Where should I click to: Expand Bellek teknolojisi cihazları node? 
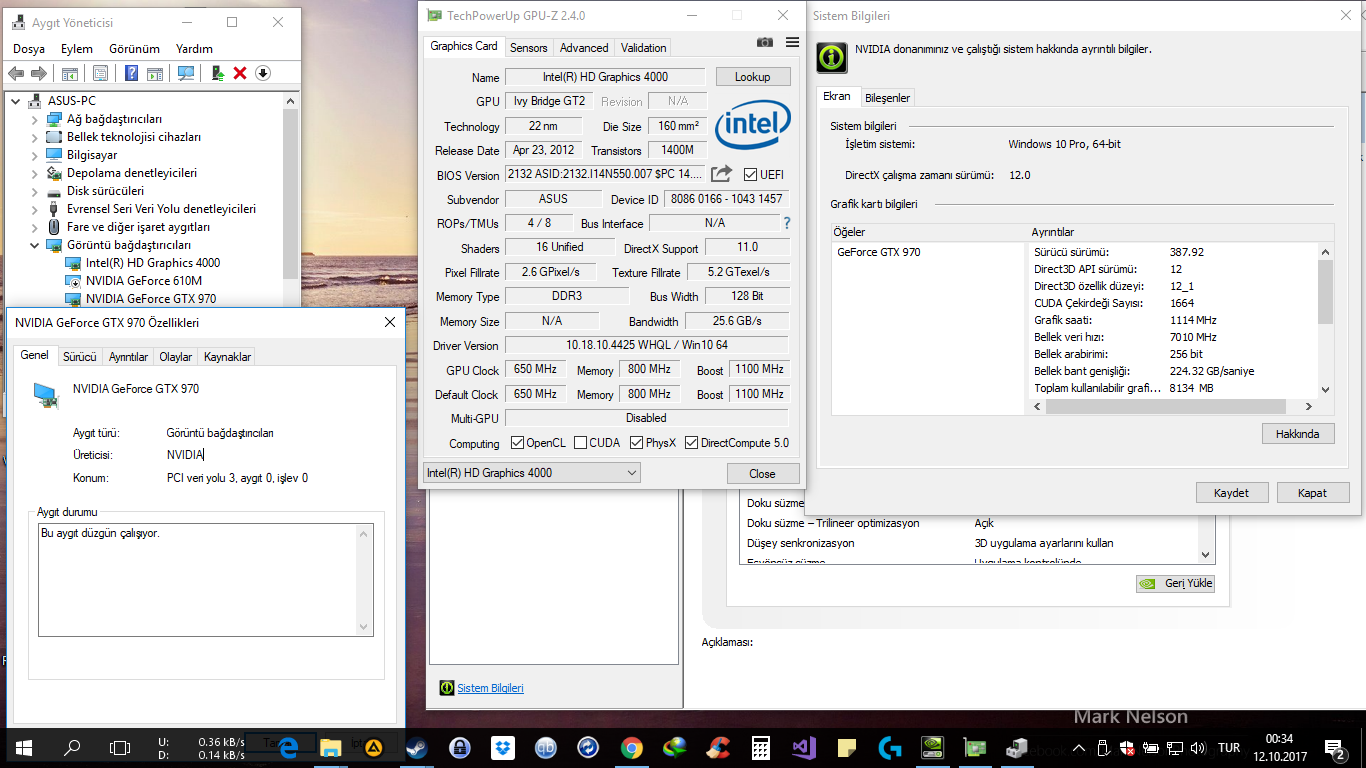tap(34, 137)
